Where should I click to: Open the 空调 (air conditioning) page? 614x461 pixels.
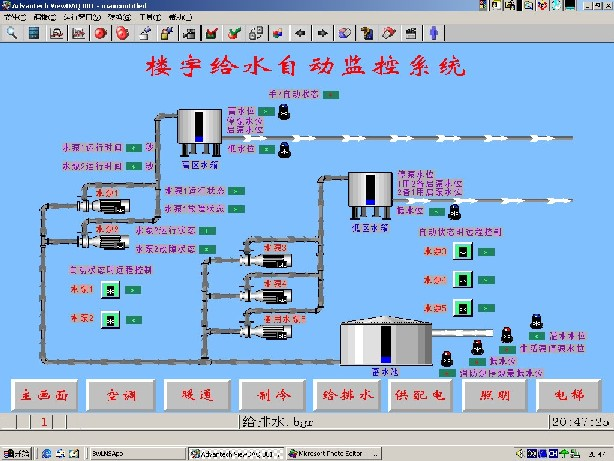pyautogui.click(x=121, y=395)
